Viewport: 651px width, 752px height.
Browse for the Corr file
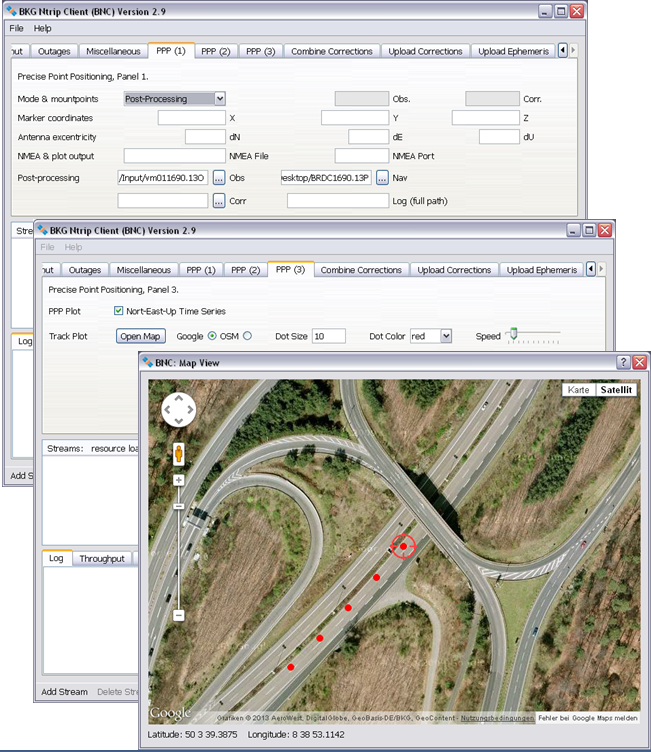coord(218,201)
